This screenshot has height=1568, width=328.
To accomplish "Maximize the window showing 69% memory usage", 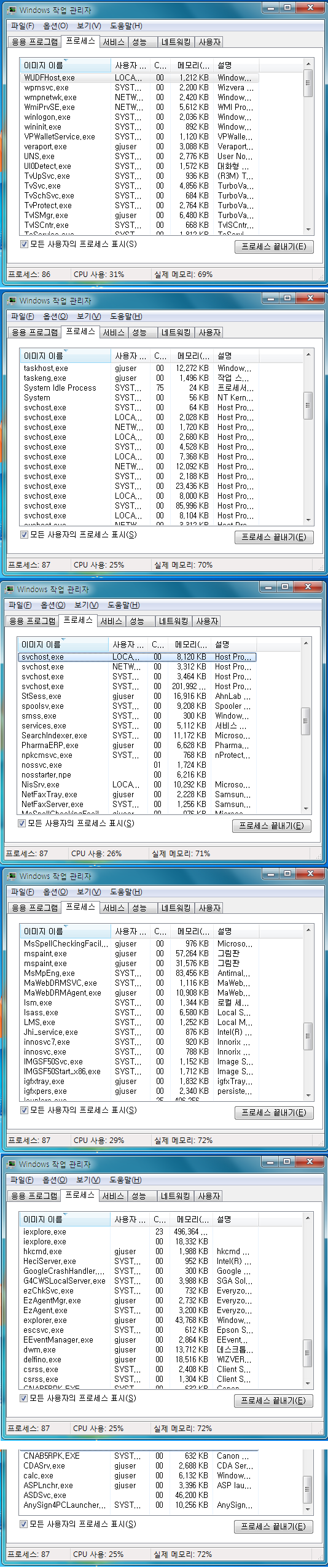I will point(287,7).
